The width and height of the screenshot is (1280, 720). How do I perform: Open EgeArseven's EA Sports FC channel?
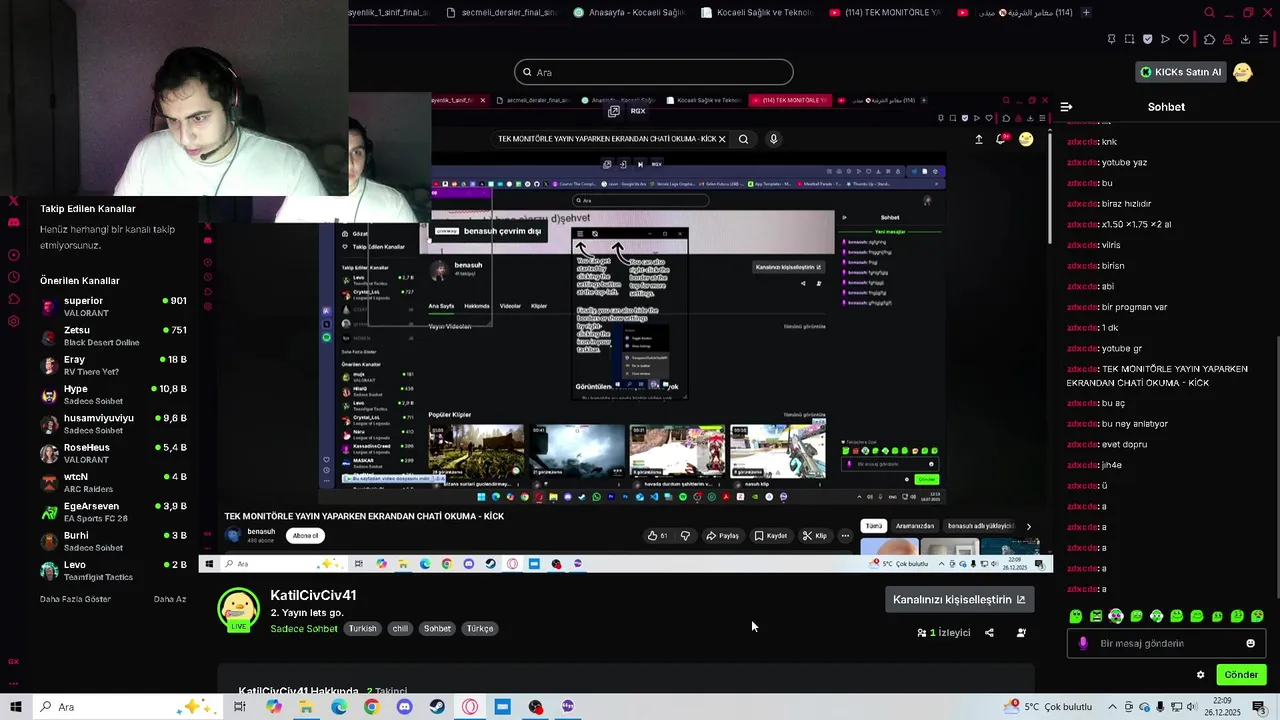click(x=113, y=512)
